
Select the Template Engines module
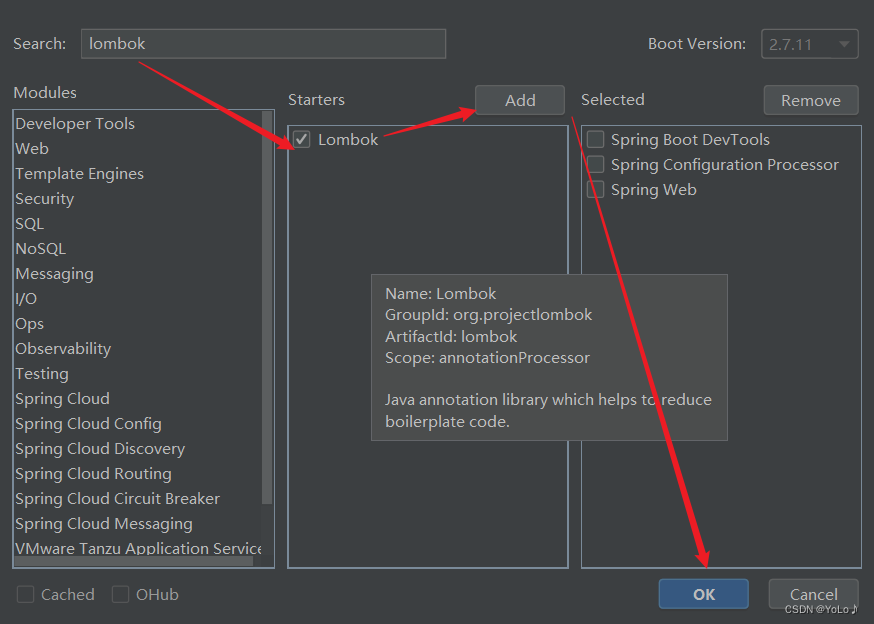[137, 174]
